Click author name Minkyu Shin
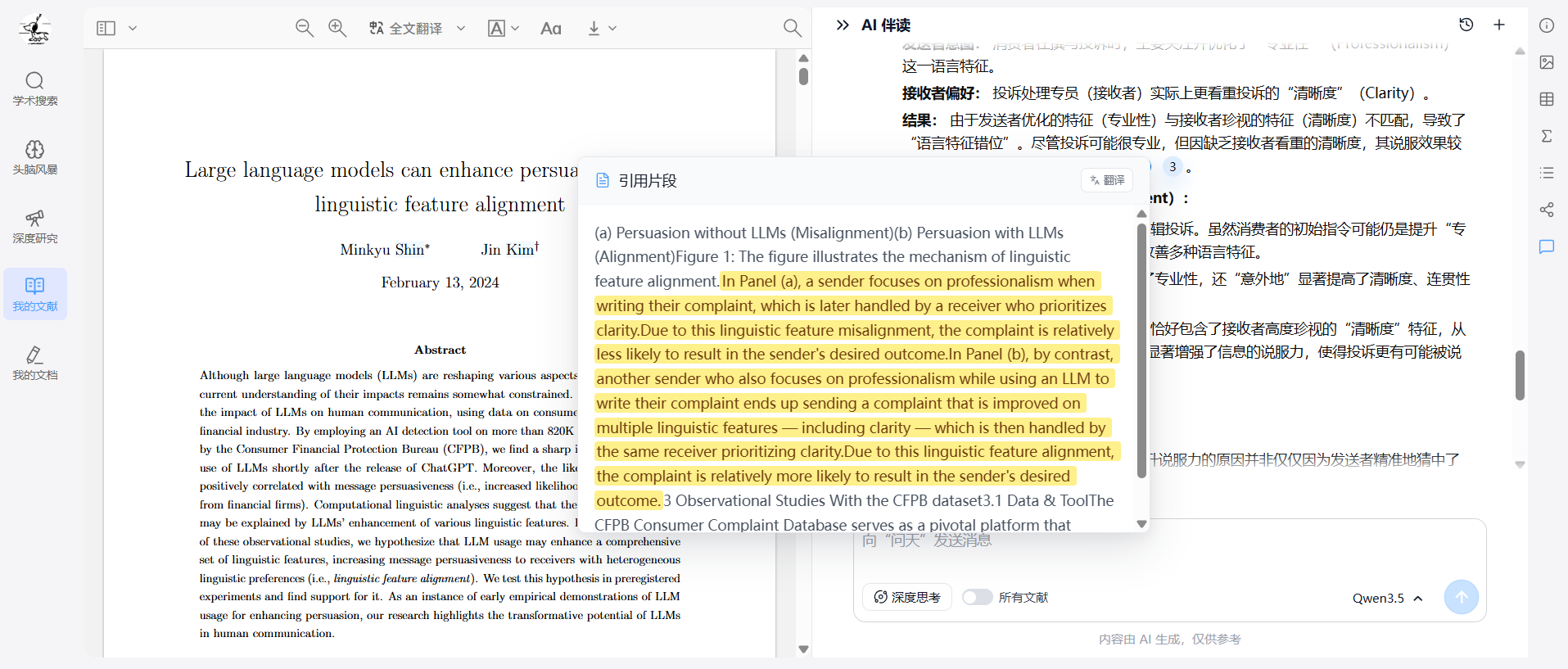Viewport: 1568px width, 669px height. click(385, 250)
